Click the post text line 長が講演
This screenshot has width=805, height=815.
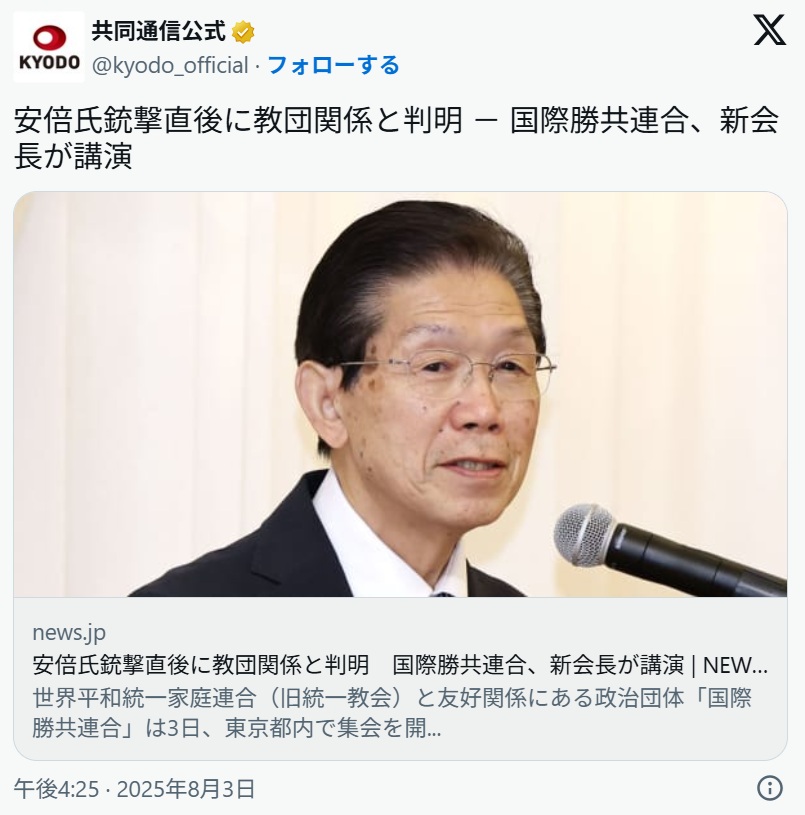73,156
